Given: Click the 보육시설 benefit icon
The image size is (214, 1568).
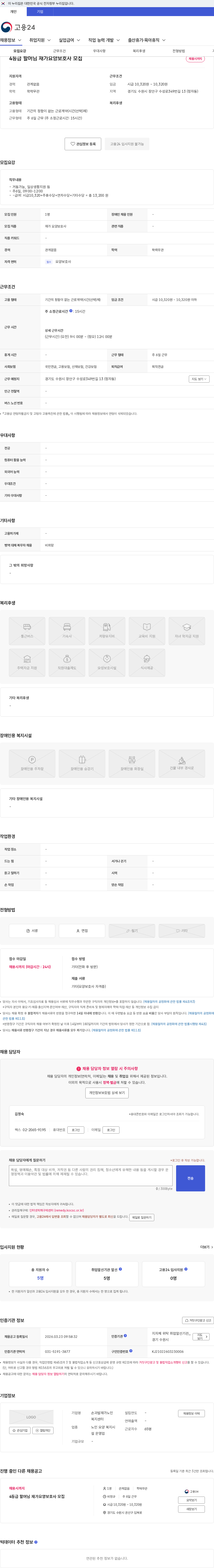Looking at the screenshot, I should pos(107,663).
